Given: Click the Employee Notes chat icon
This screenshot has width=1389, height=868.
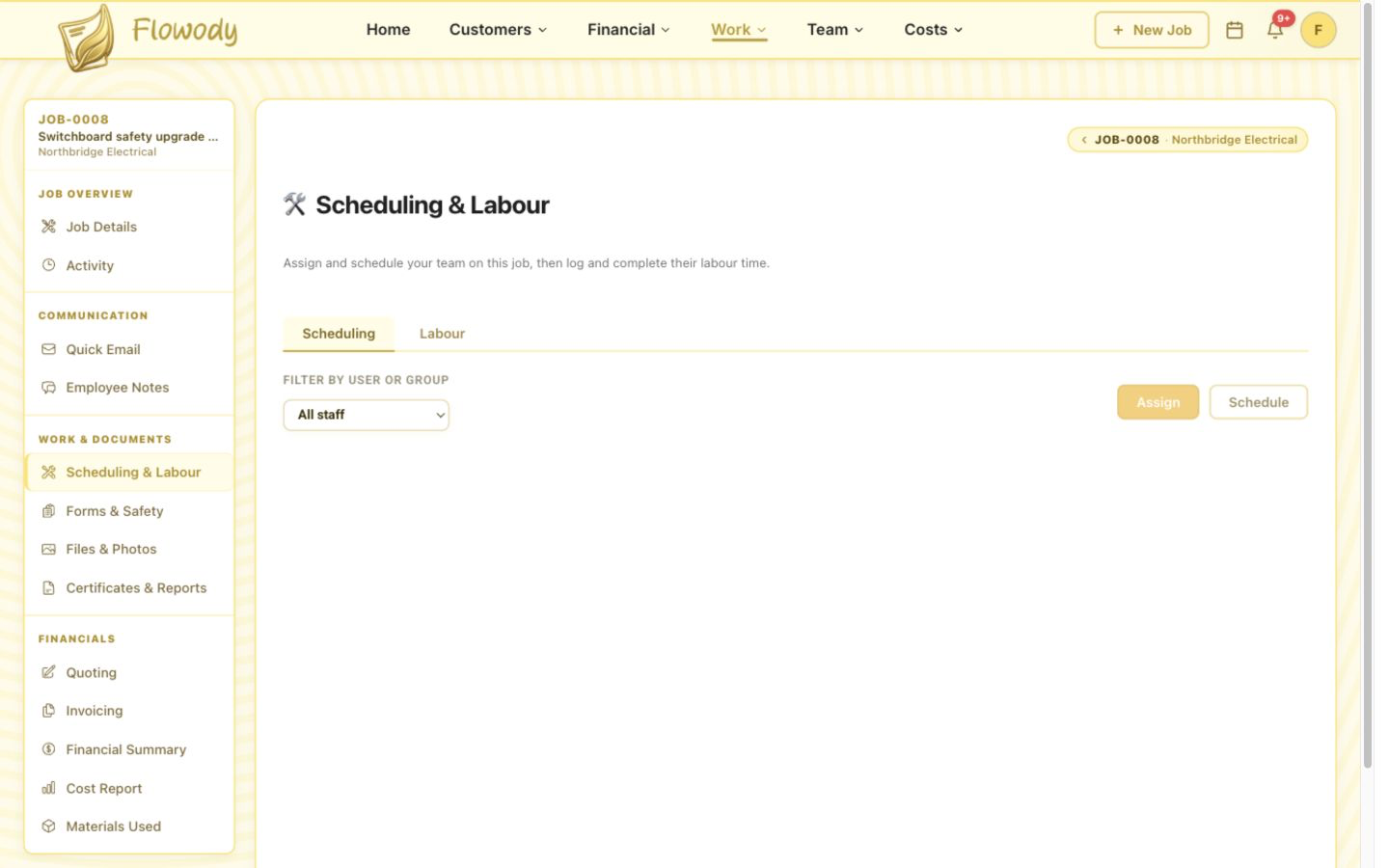Looking at the screenshot, I should (x=48, y=388).
